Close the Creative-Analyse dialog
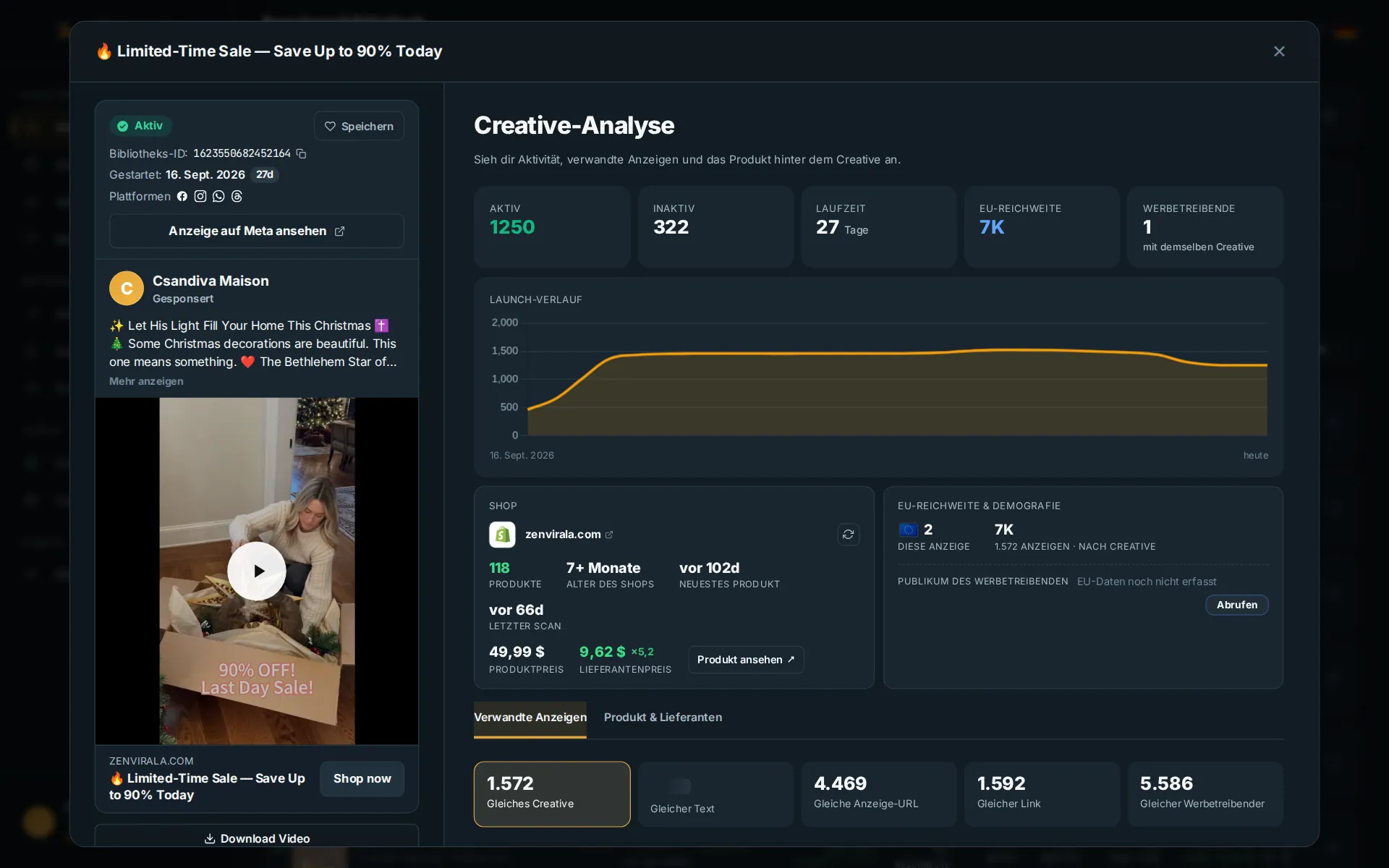1389x868 pixels. (1279, 51)
